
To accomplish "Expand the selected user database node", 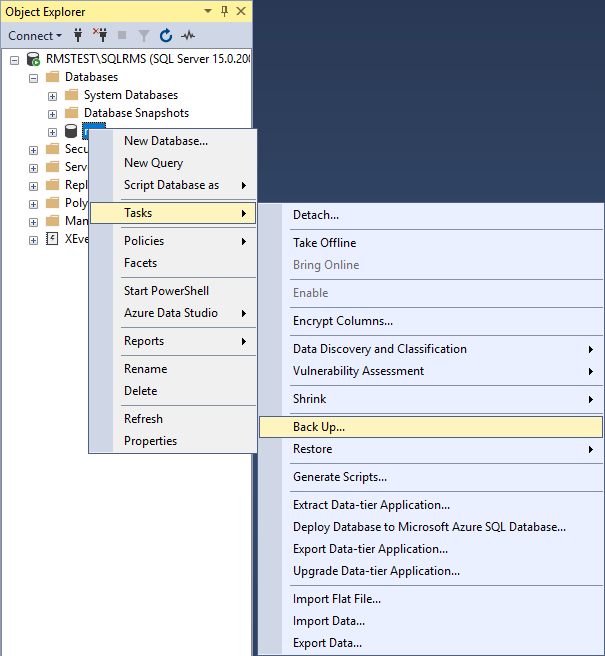I will (52, 133).
